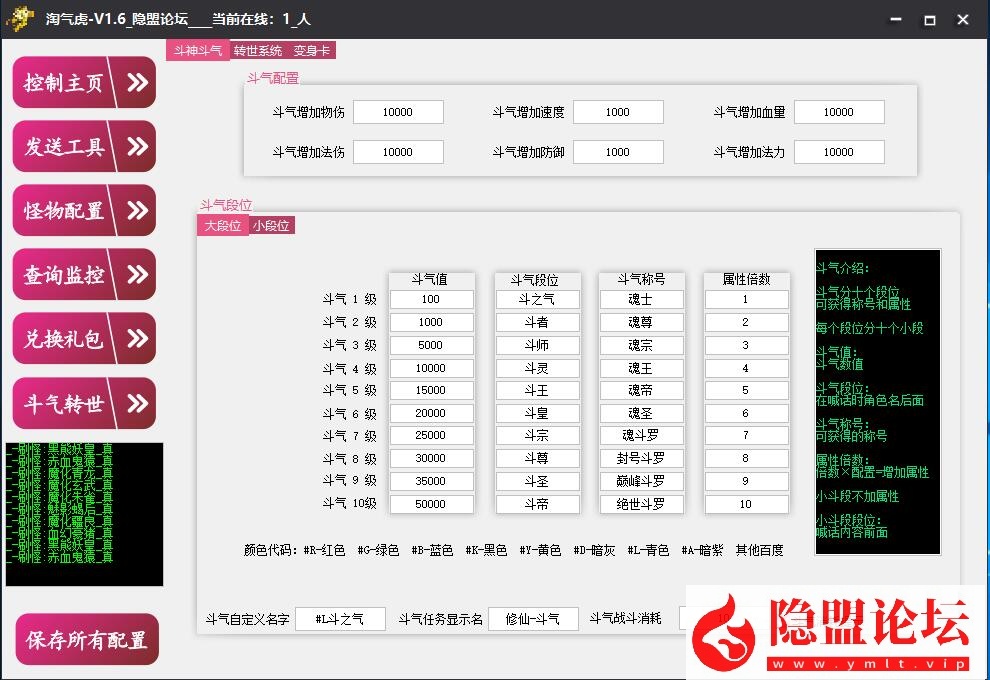Screen dimensions: 990x680
Task: Click the 斗气自定义名字 text box
Action: click(x=341, y=619)
